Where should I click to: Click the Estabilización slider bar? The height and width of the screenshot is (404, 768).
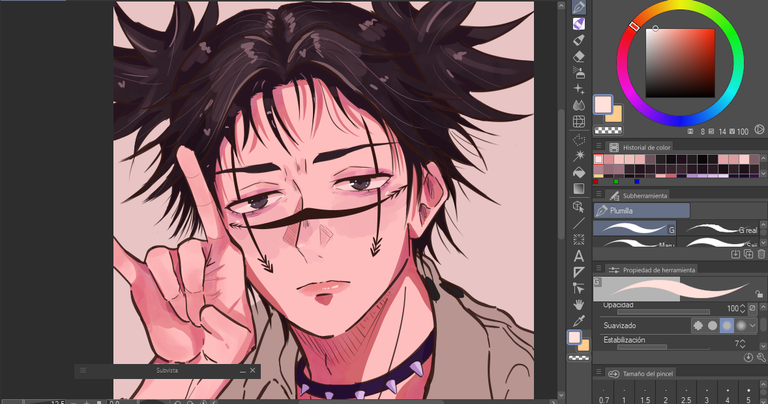[663, 347]
